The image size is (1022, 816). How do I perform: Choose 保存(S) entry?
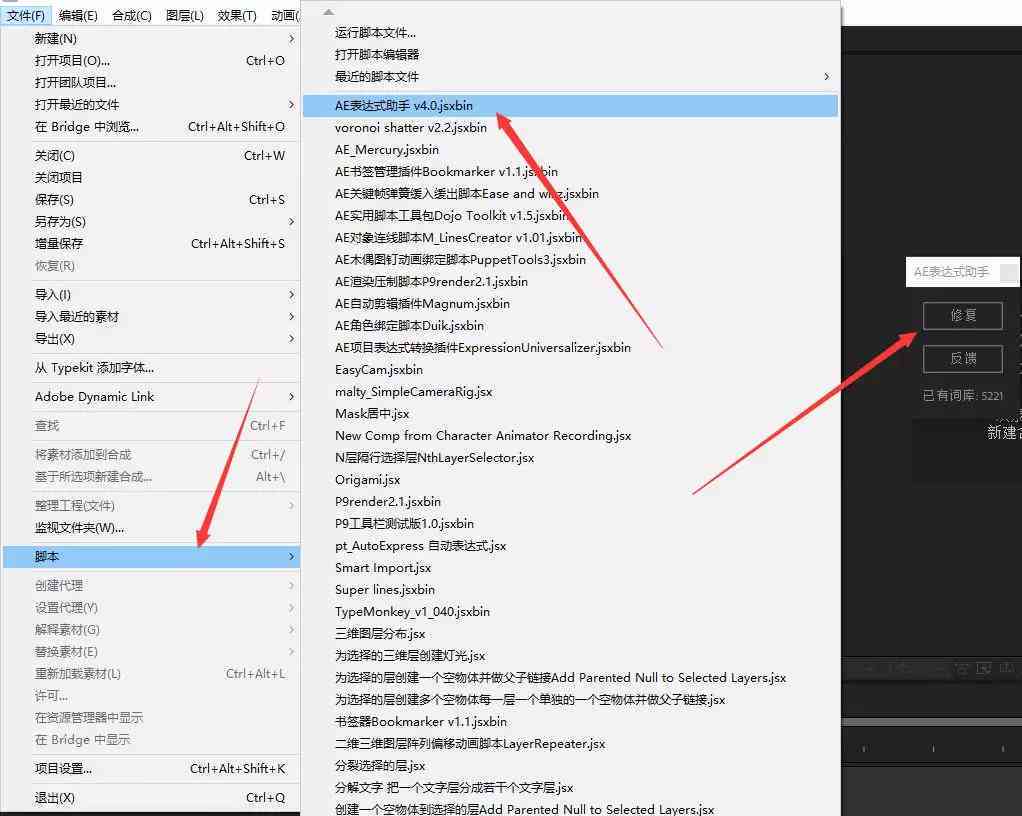(151, 199)
